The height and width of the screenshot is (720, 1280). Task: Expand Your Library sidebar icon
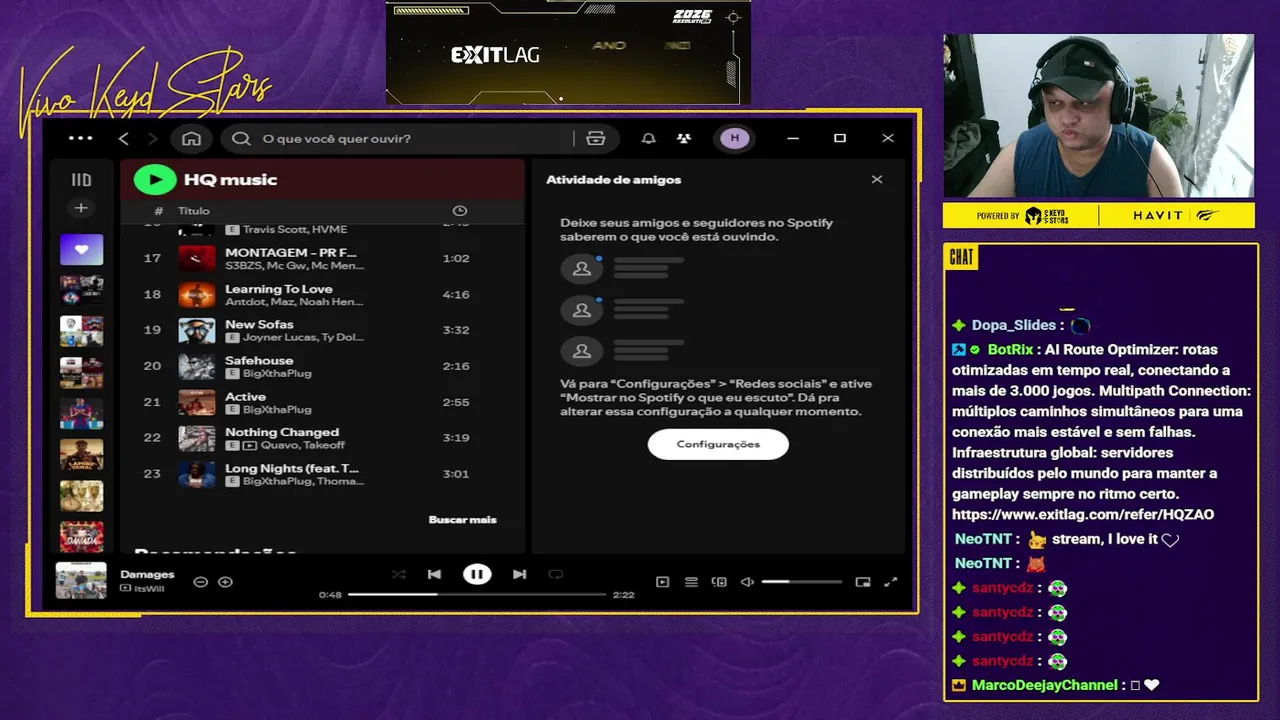click(81, 180)
